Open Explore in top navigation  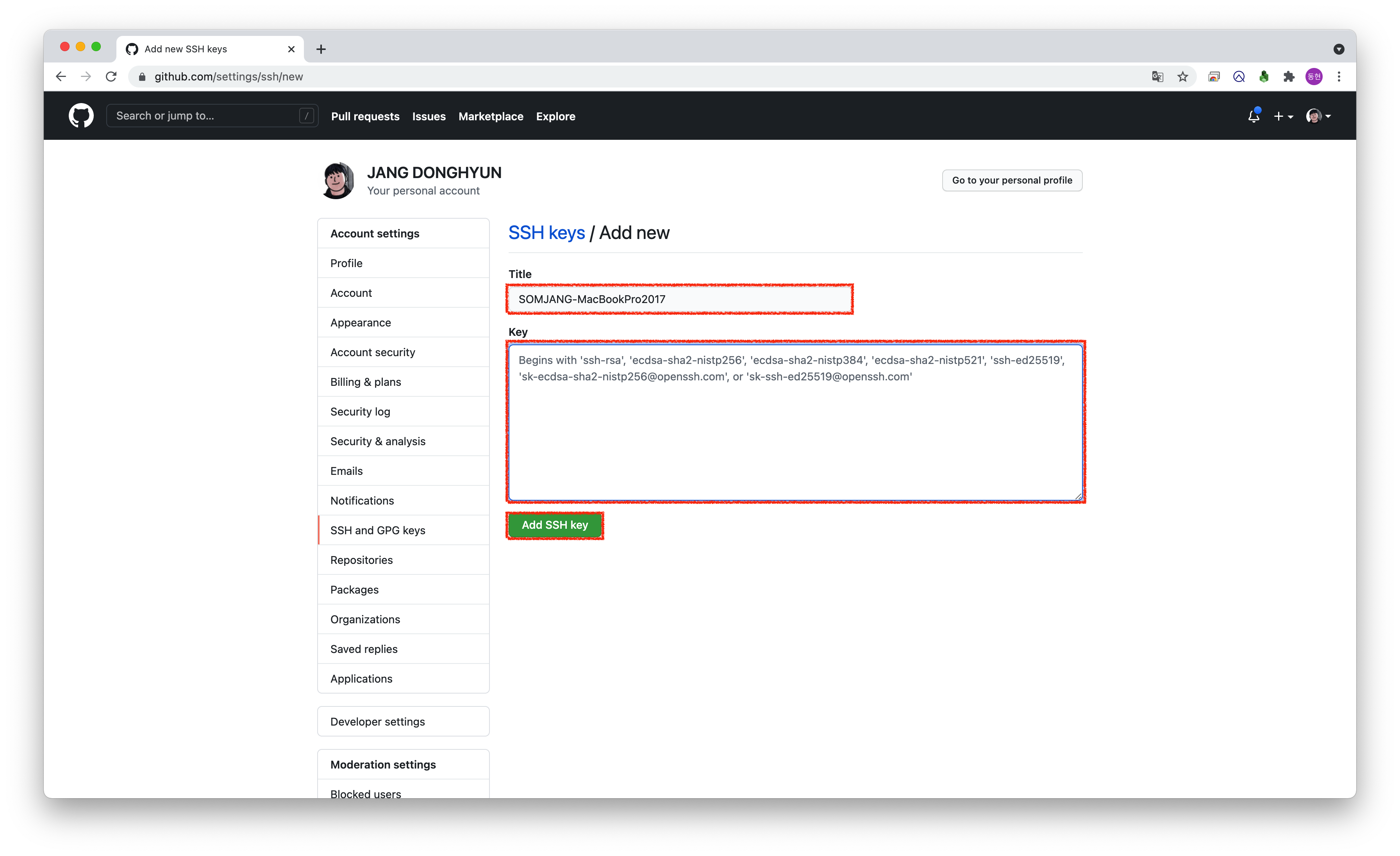tap(556, 116)
